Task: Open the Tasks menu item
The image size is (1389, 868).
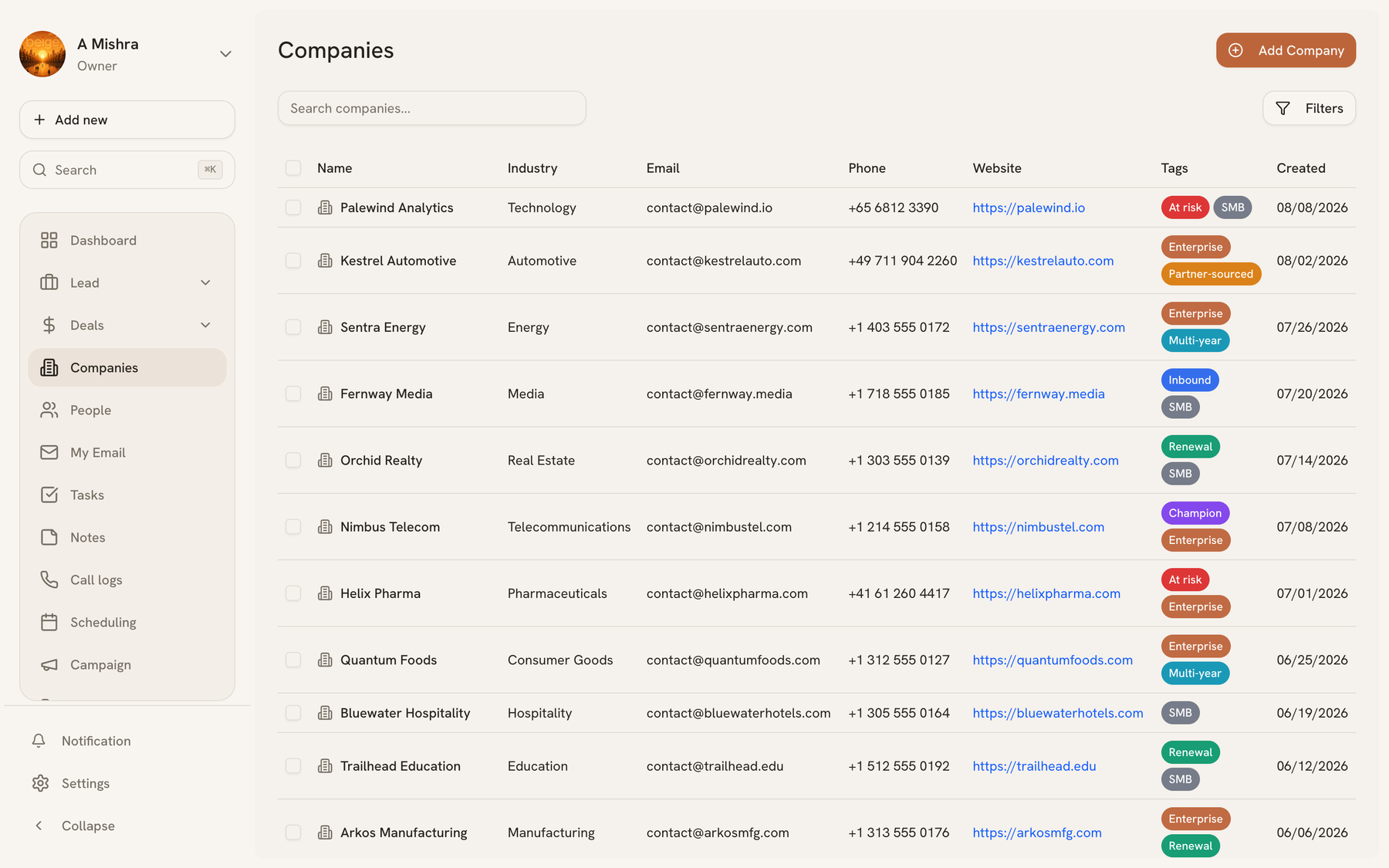Action: pos(127,495)
